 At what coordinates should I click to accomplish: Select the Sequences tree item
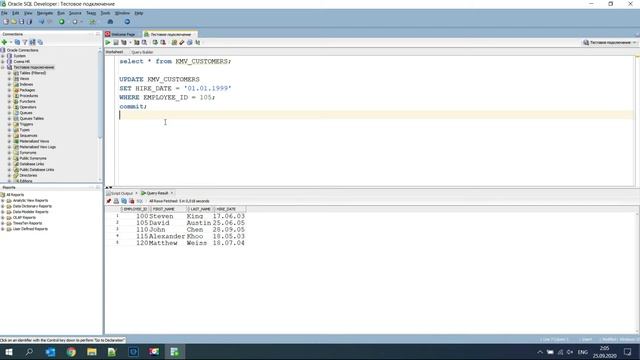[28, 136]
